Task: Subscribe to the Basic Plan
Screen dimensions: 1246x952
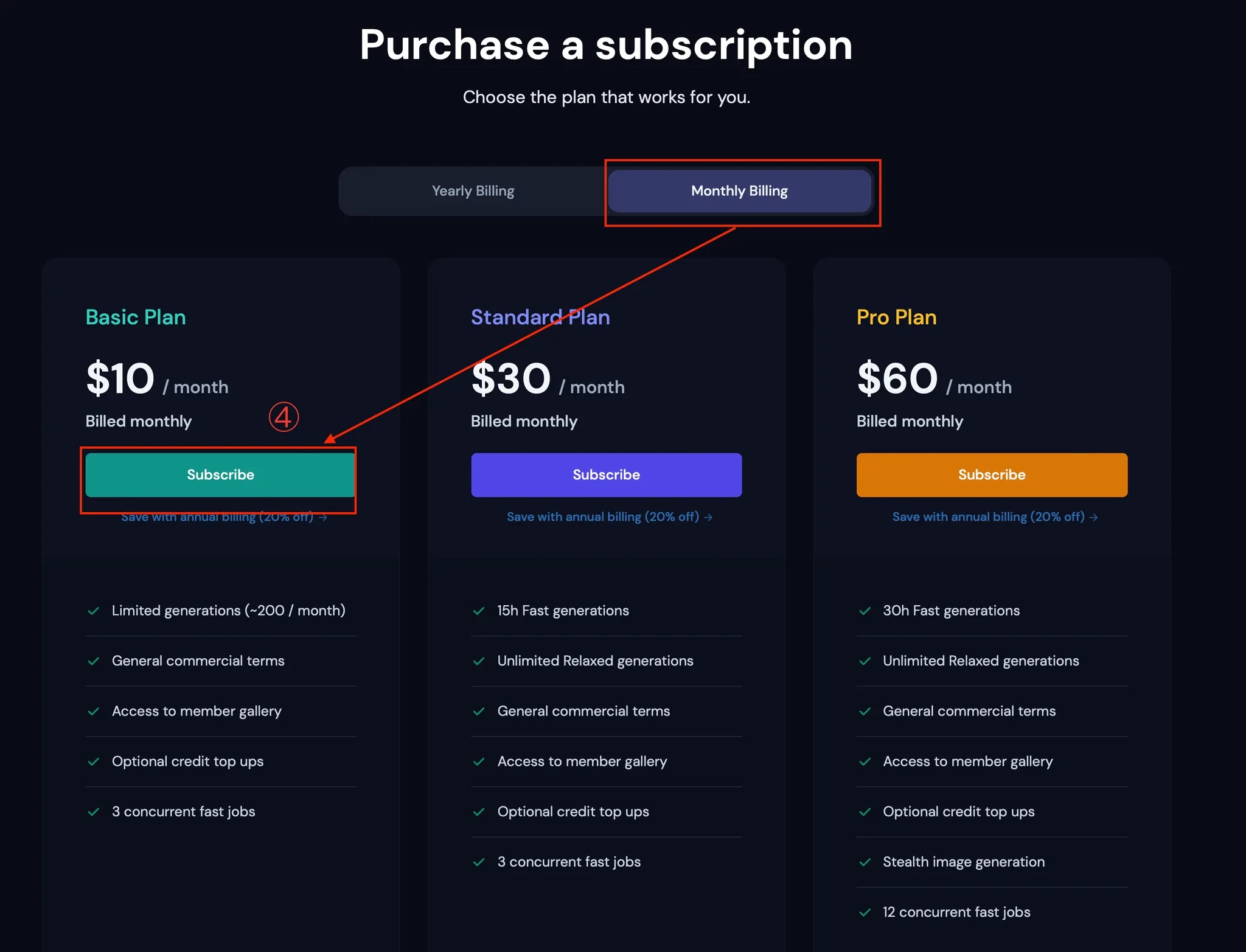Action: coord(220,474)
